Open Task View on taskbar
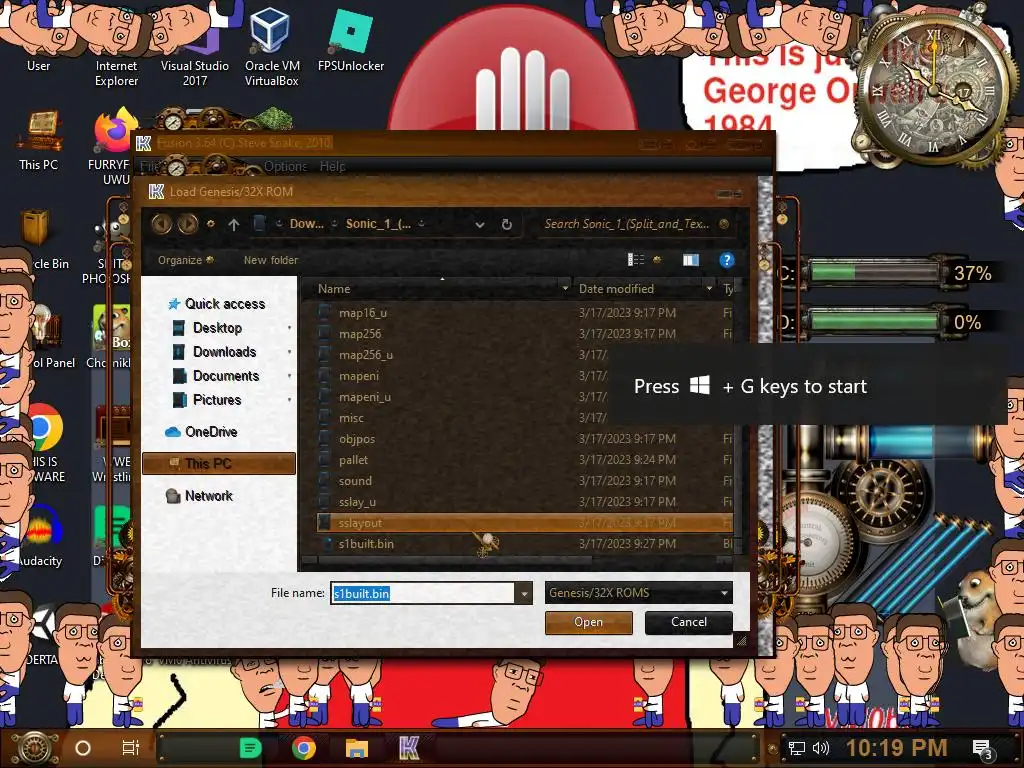Viewport: 1024px width, 768px height. tap(131, 748)
